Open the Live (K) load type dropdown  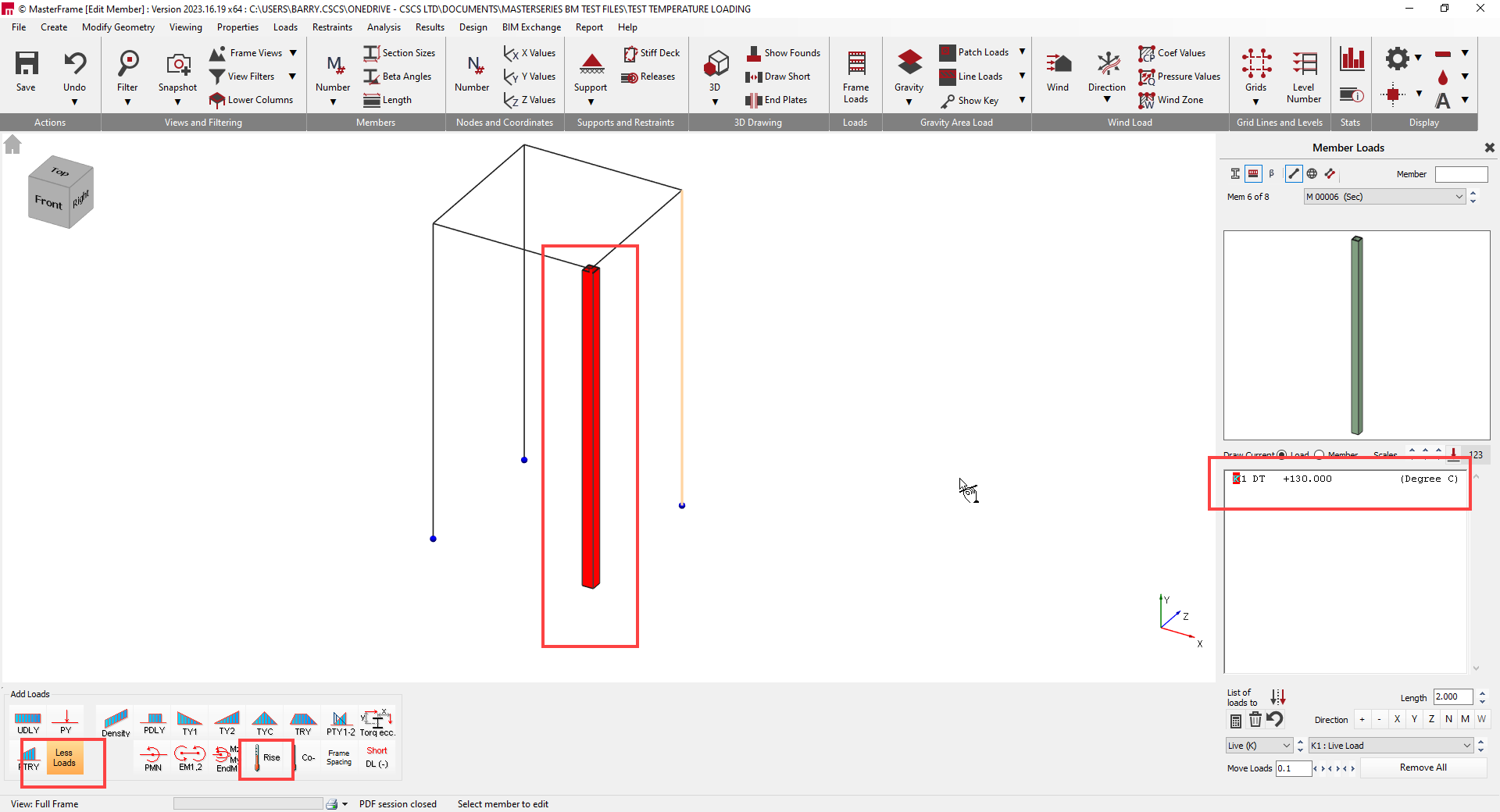(x=1259, y=746)
